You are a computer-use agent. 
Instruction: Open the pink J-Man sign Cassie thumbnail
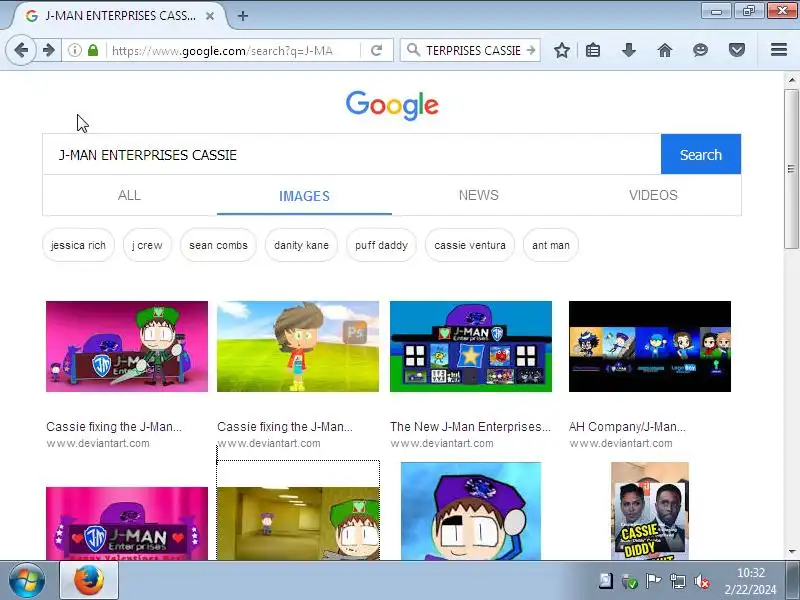click(127, 346)
